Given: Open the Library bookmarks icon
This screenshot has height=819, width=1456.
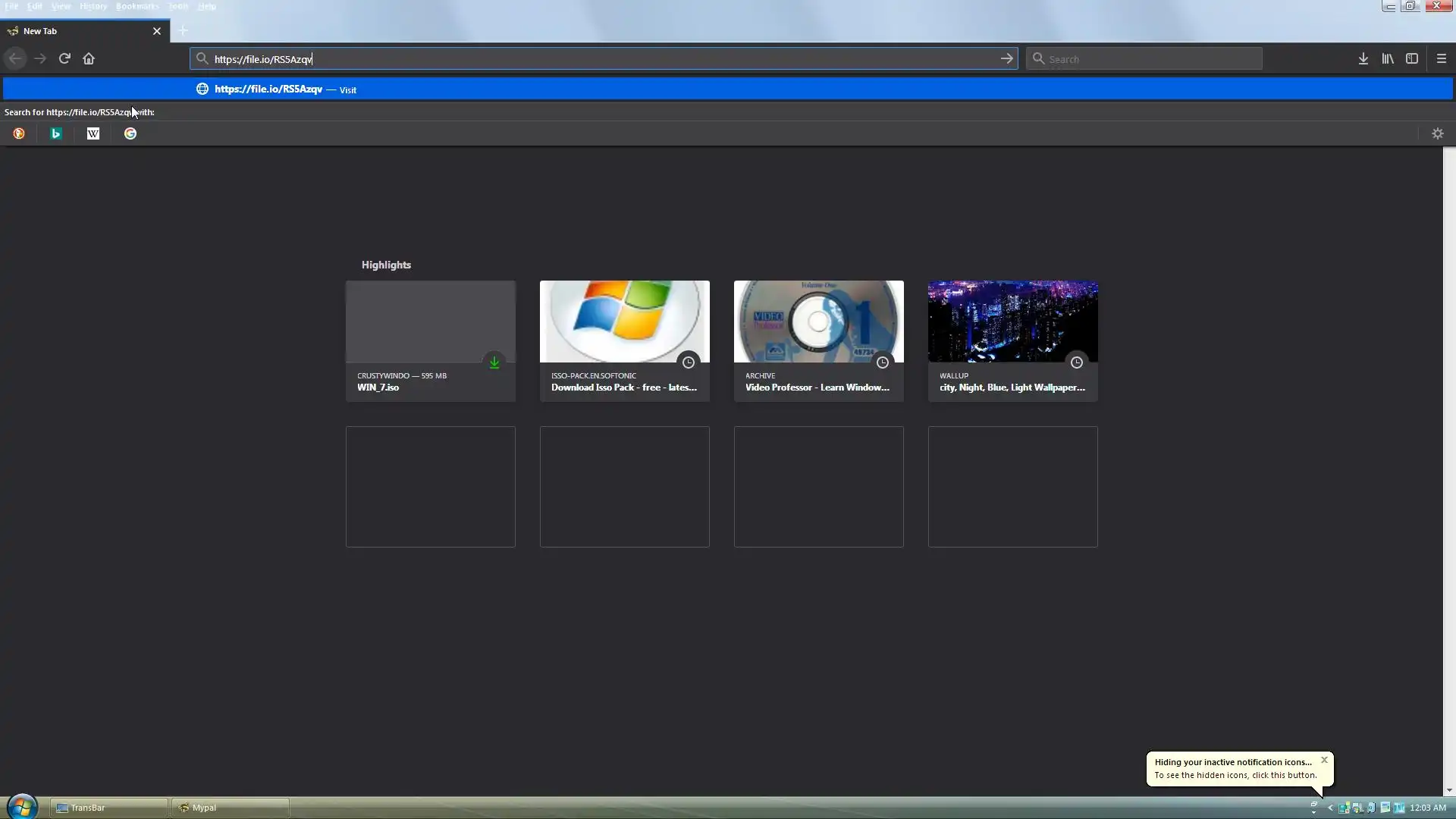Looking at the screenshot, I should click(1388, 58).
